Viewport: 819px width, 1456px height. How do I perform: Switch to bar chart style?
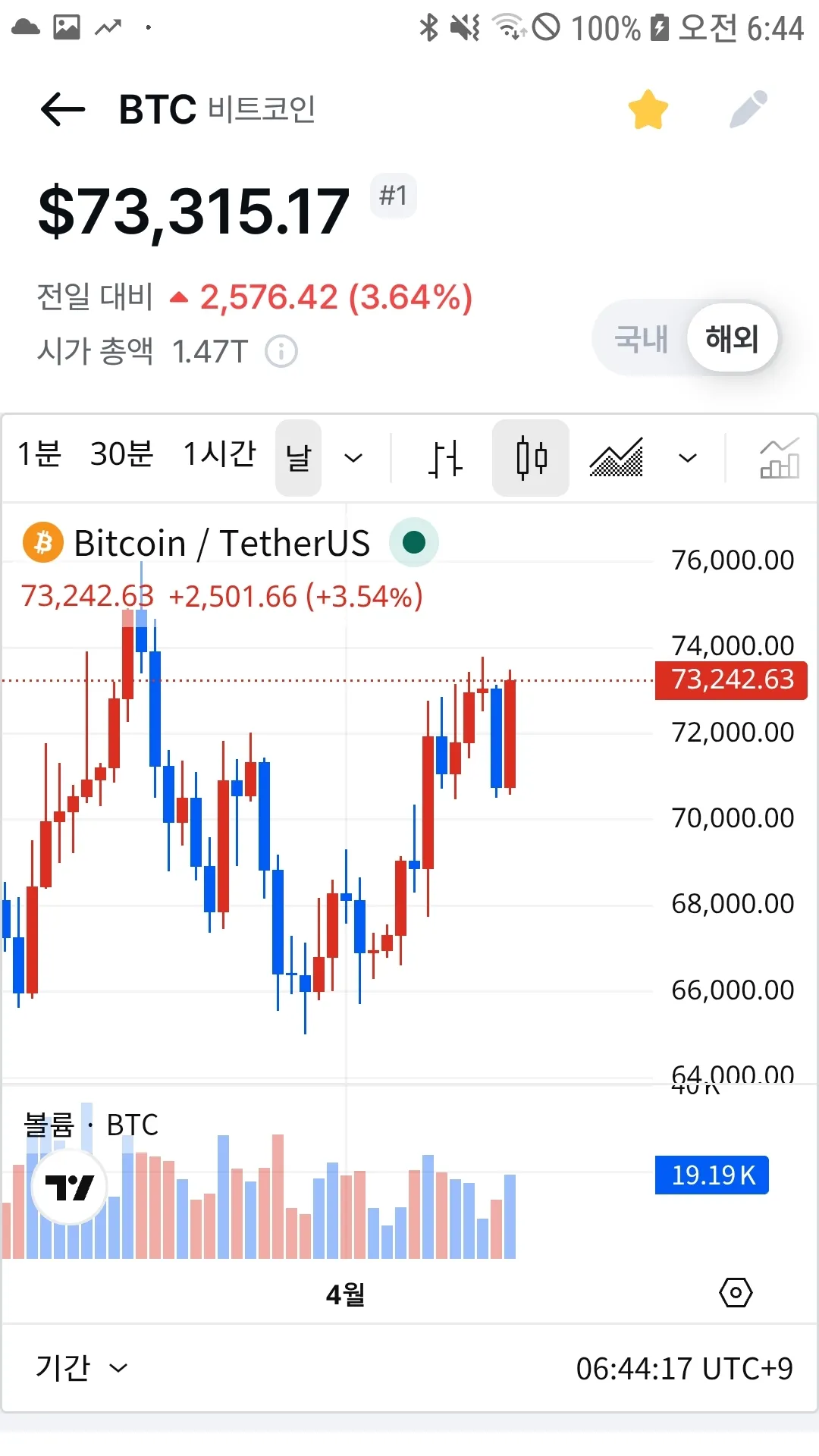point(444,458)
